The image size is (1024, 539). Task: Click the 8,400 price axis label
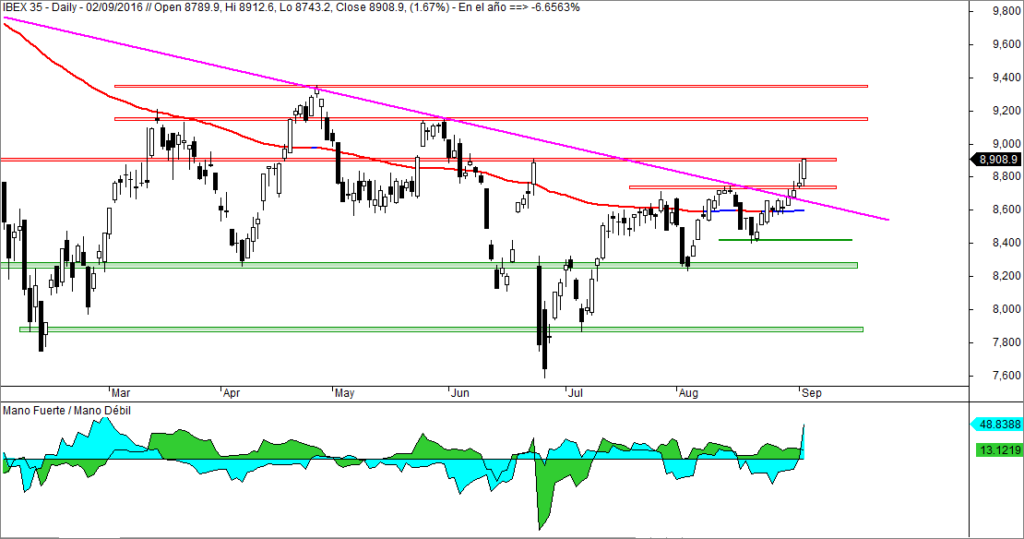(x=1006, y=243)
